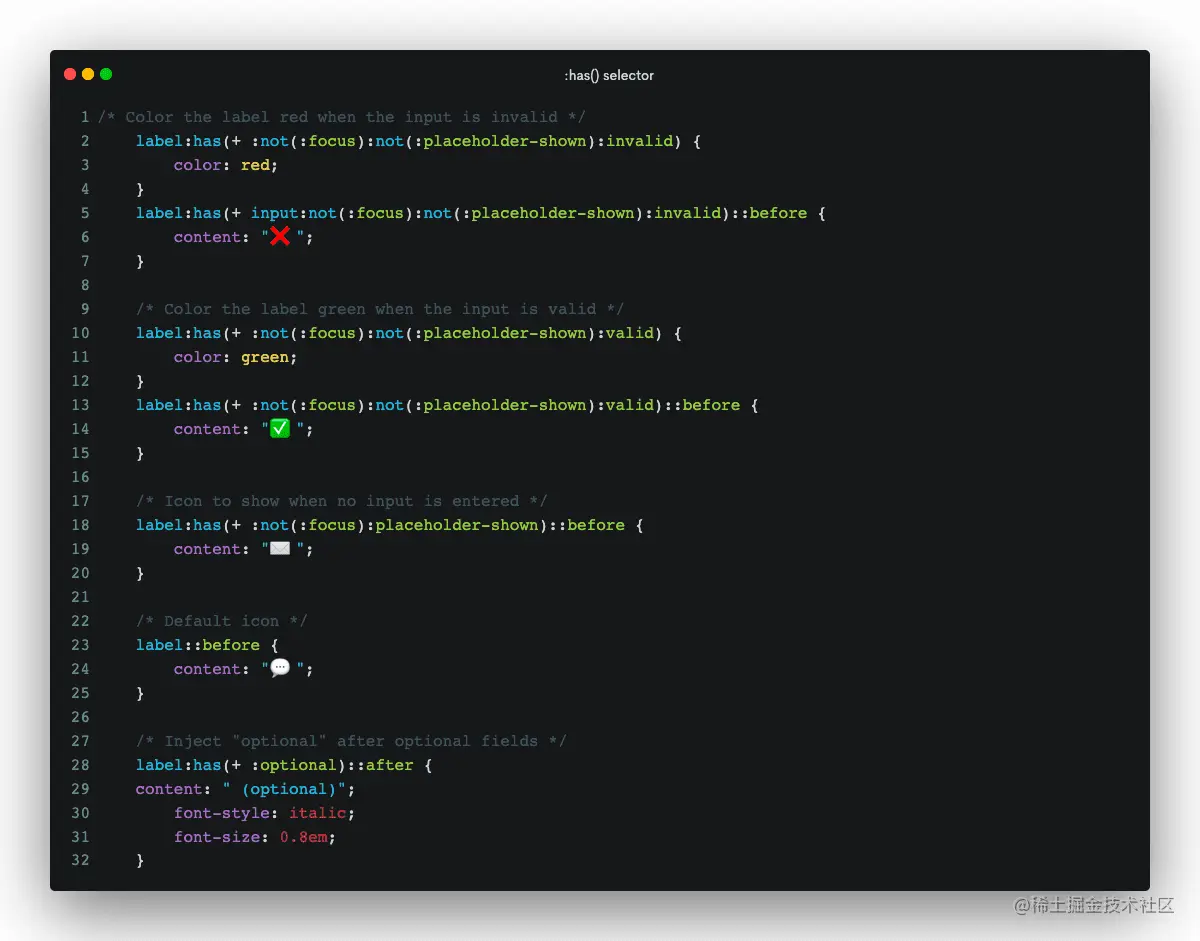1200x941 pixels.
Task: Click the value "0.8em"
Action: click(x=303, y=837)
